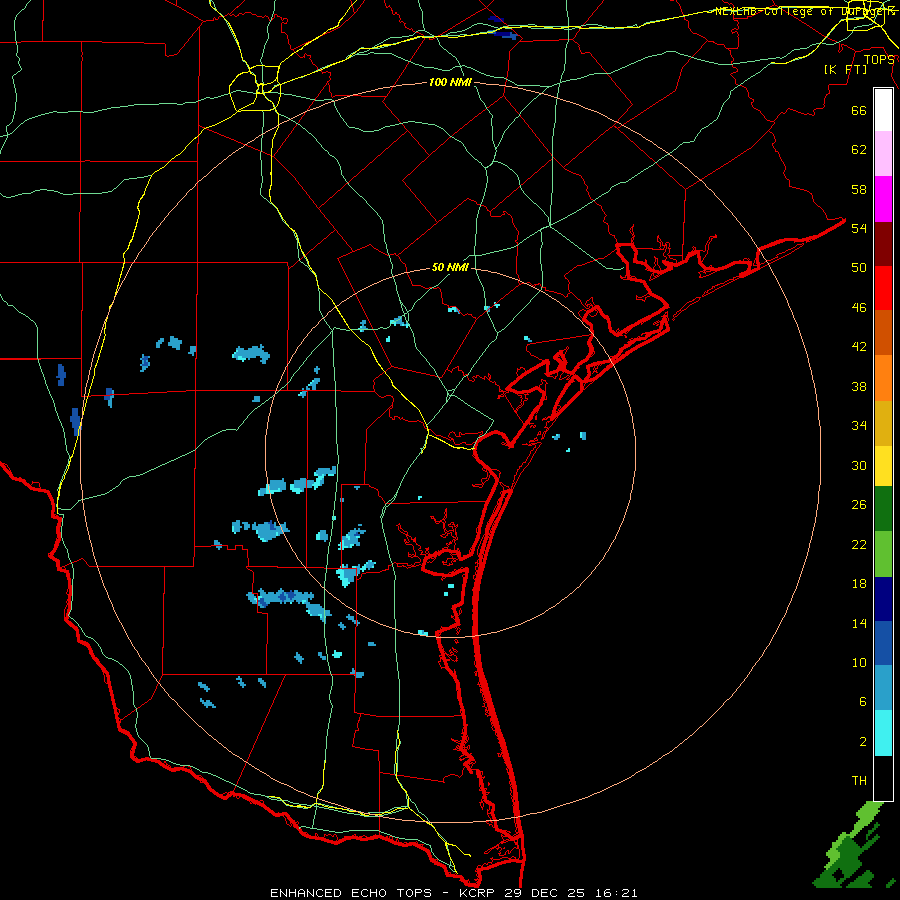This screenshot has height=900, width=900.
Task: Click the magenta legend swatch
Action: point(883,199)
